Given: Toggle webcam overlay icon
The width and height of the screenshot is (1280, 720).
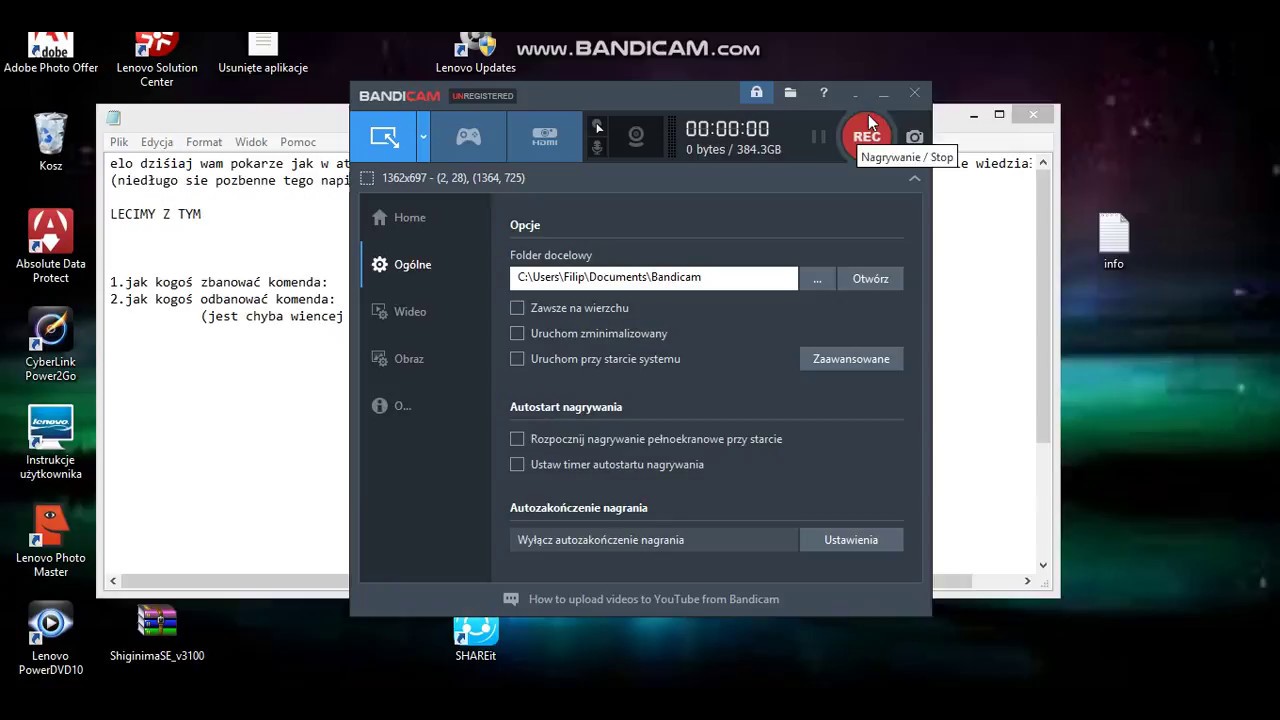Looking at the screenshot, I should [x=636, y=137].
